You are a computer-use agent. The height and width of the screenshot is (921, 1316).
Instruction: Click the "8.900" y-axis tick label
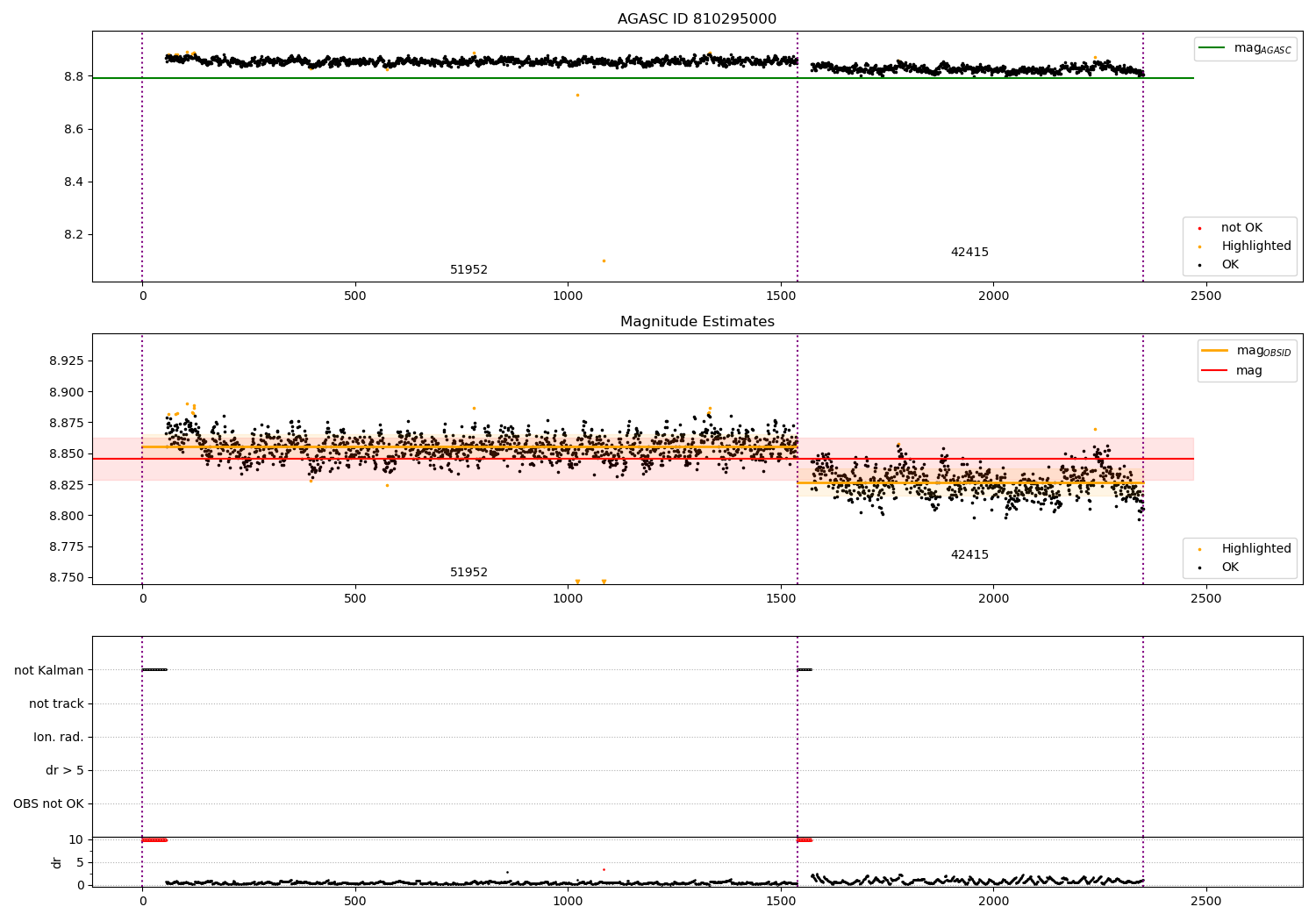click(x=67, y=392)
